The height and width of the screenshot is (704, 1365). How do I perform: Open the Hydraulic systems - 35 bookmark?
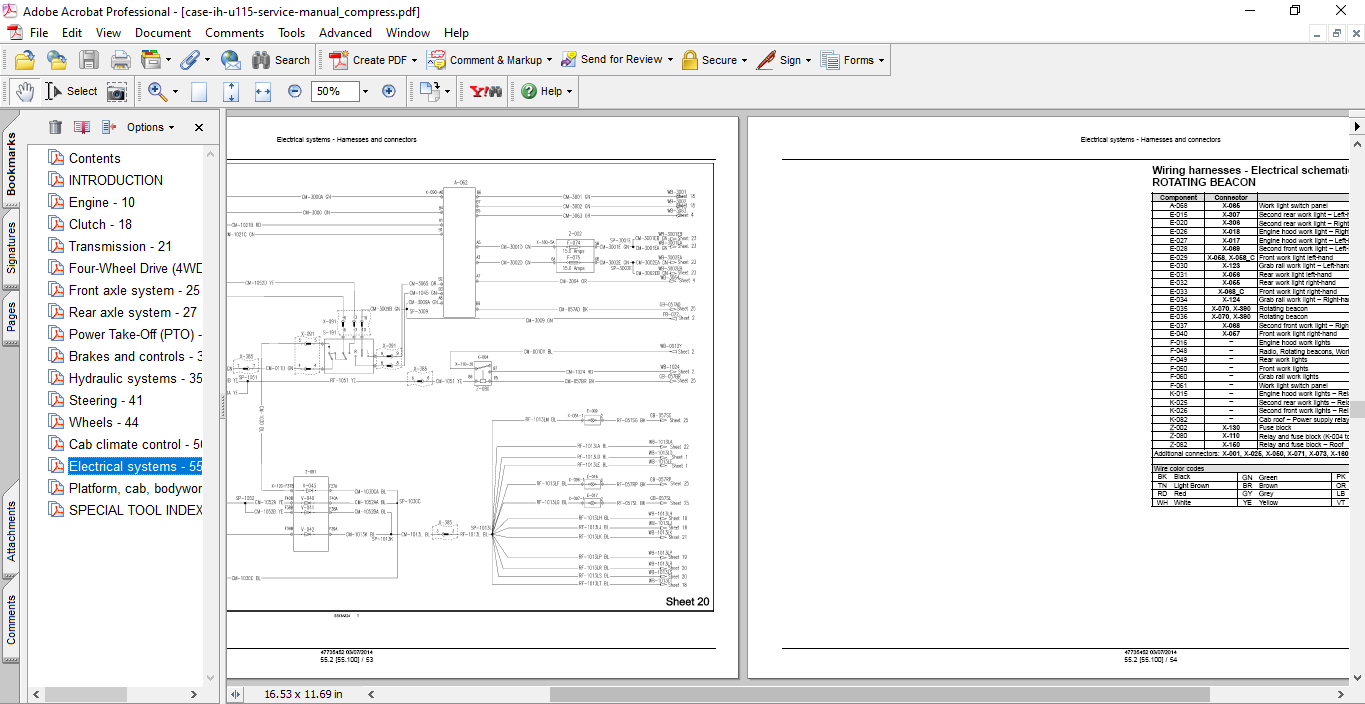click(135, 378)
